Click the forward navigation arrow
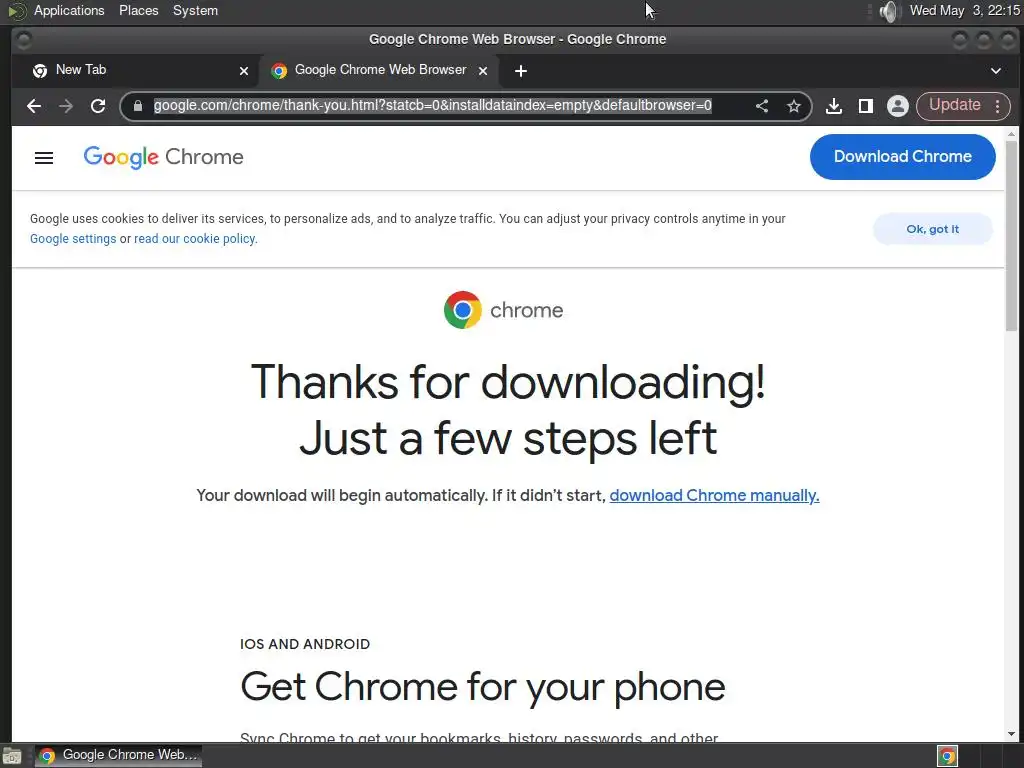Image resolution: width=1024 pixels, height=768 pixels. 65,106
